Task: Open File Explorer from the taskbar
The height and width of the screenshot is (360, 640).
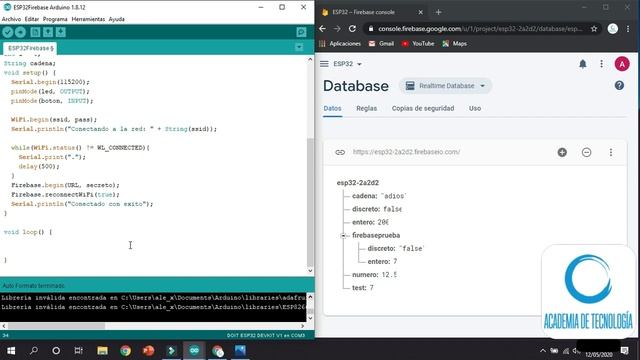Action: [x=102, y=351]
